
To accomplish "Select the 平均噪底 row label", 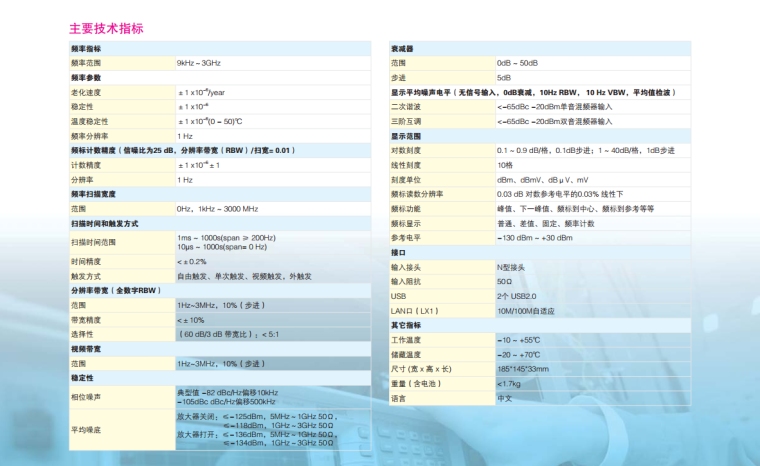I will (86, 428).
